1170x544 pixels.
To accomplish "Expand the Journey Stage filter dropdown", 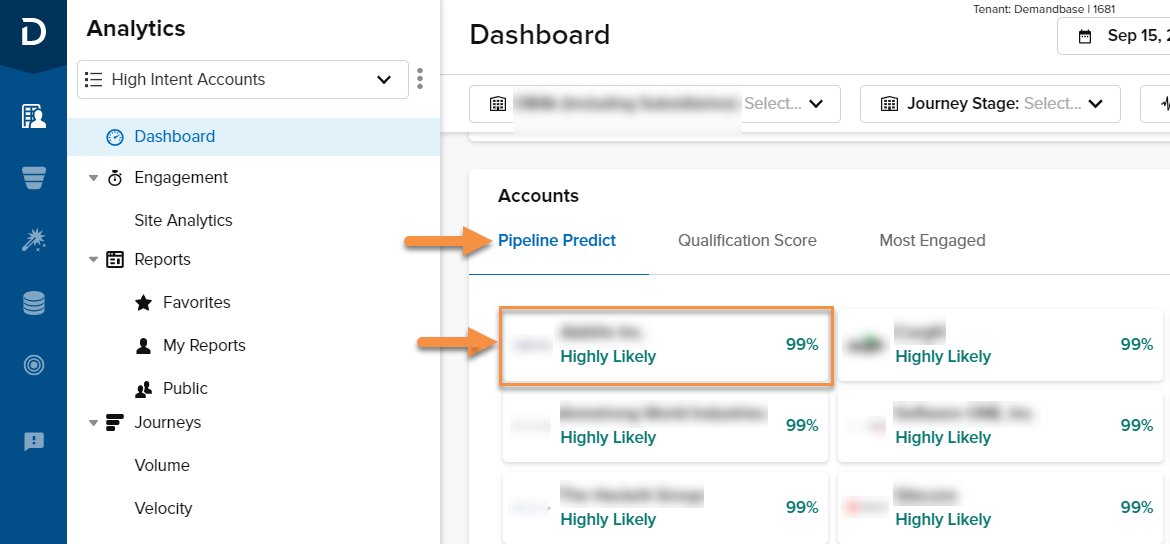I will click(x=990, y=104).
